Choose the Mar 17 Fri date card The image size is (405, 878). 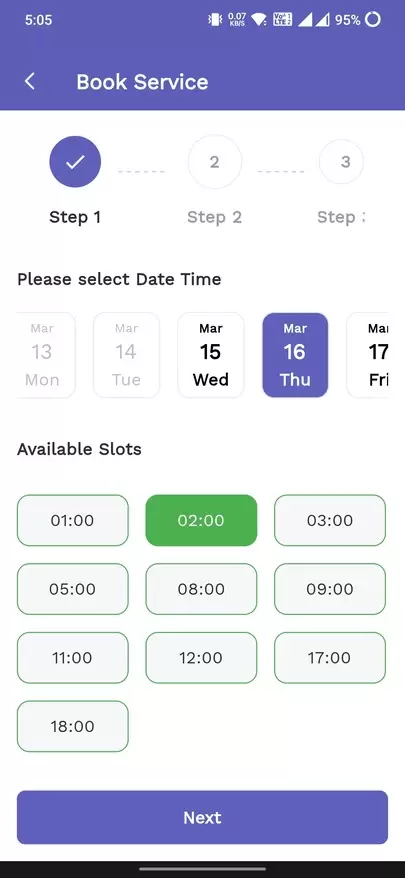coord(367,355)
